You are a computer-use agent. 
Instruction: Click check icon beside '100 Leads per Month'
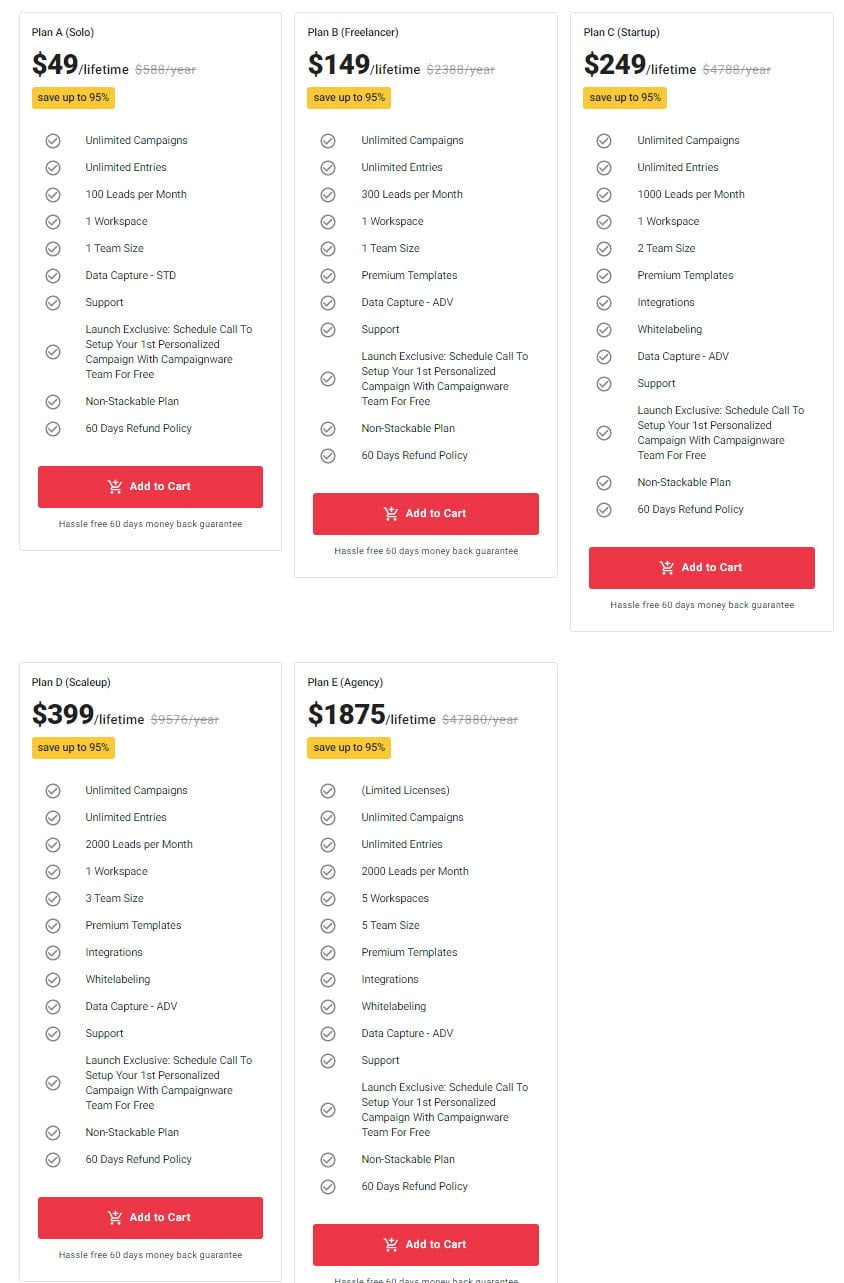[x=53, y=195]
